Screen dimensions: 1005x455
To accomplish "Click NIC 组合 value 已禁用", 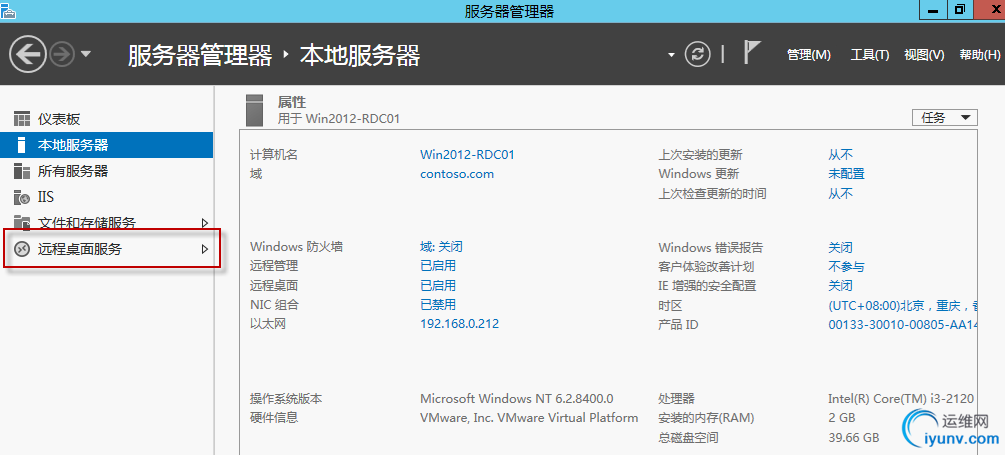I will 438,304.
